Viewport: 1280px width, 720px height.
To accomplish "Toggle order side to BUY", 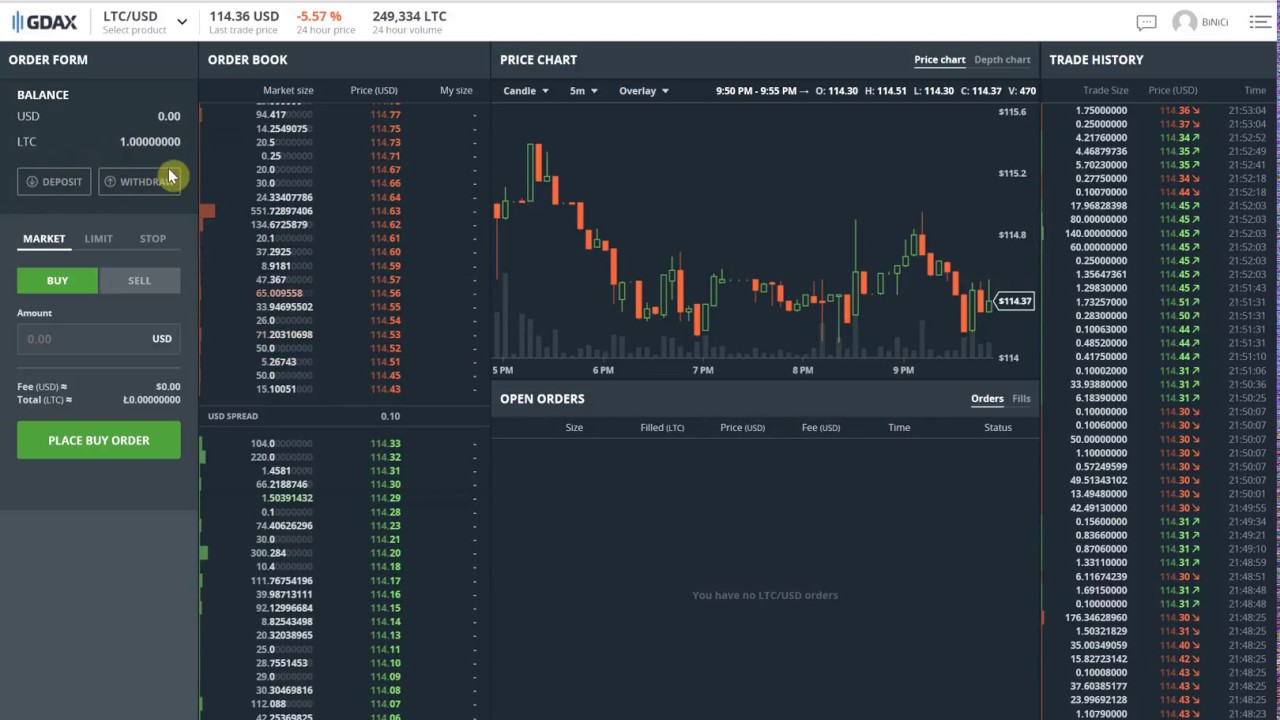I will [57, 281].
